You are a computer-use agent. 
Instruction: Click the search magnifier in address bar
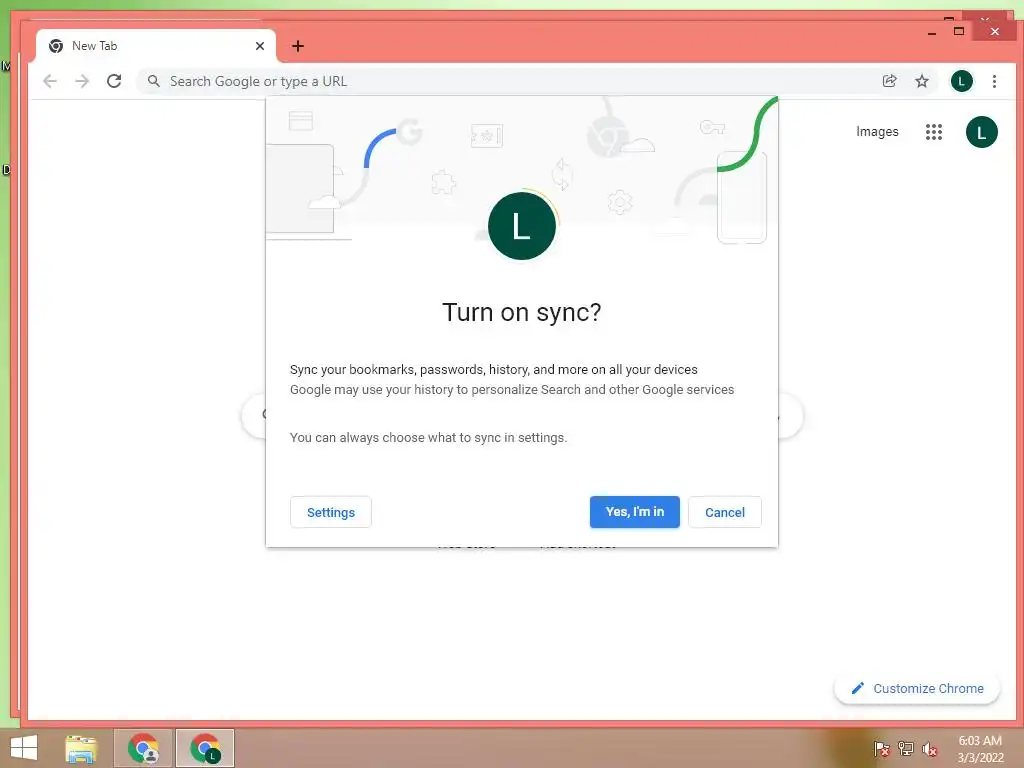click(153, 81)
